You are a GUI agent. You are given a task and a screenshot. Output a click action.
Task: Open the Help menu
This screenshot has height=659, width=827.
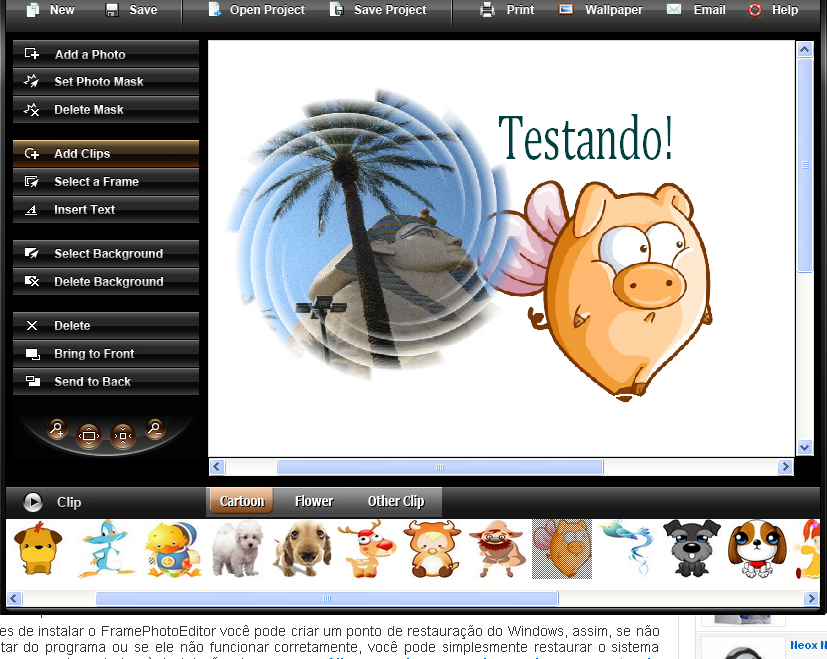(773, 10)
